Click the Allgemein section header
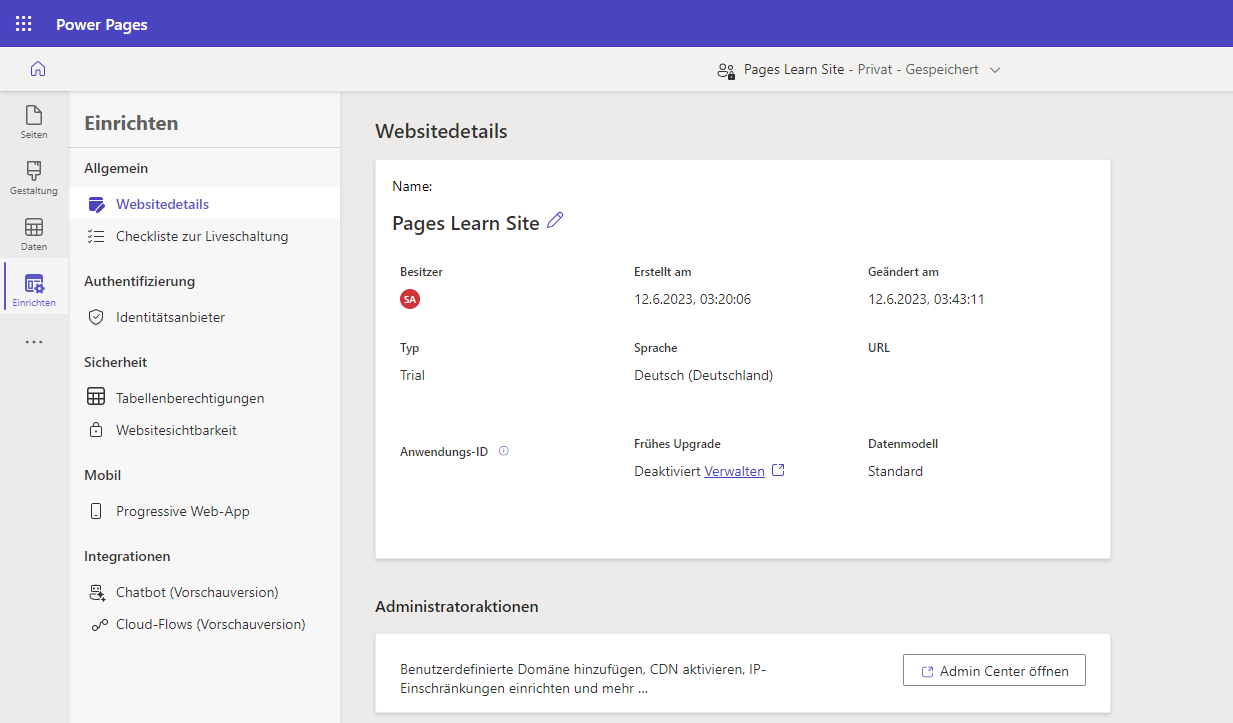Screen dimensions: 1233x723 click(116, 169)
